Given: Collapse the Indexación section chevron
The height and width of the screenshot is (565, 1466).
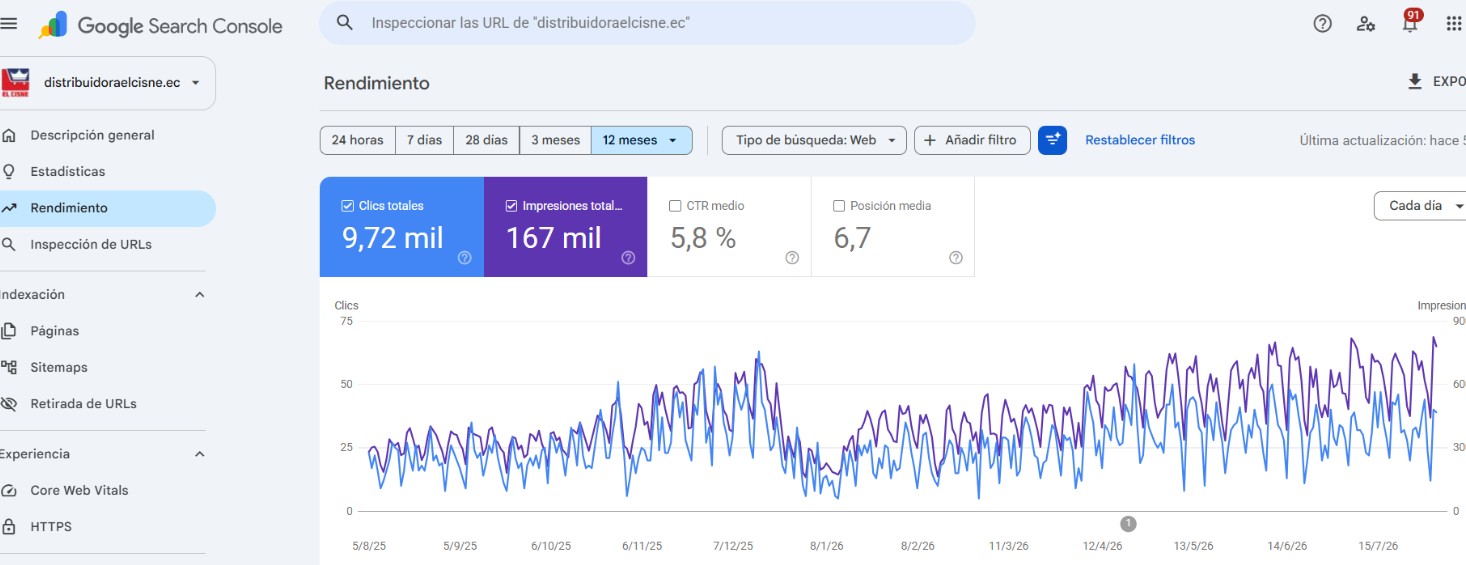Looking at the screenshot, I should click(199, 295).
